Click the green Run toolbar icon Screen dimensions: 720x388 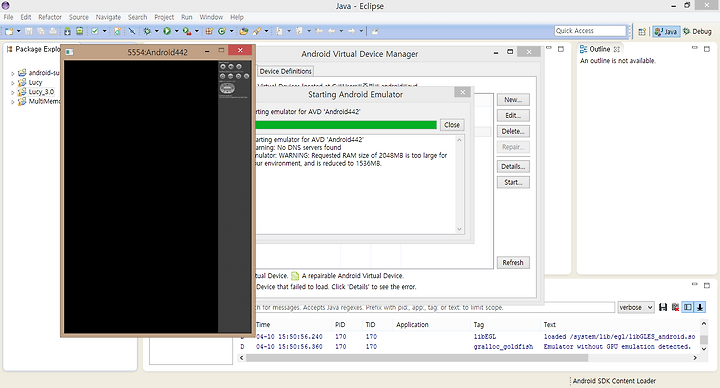pos(167,31)
